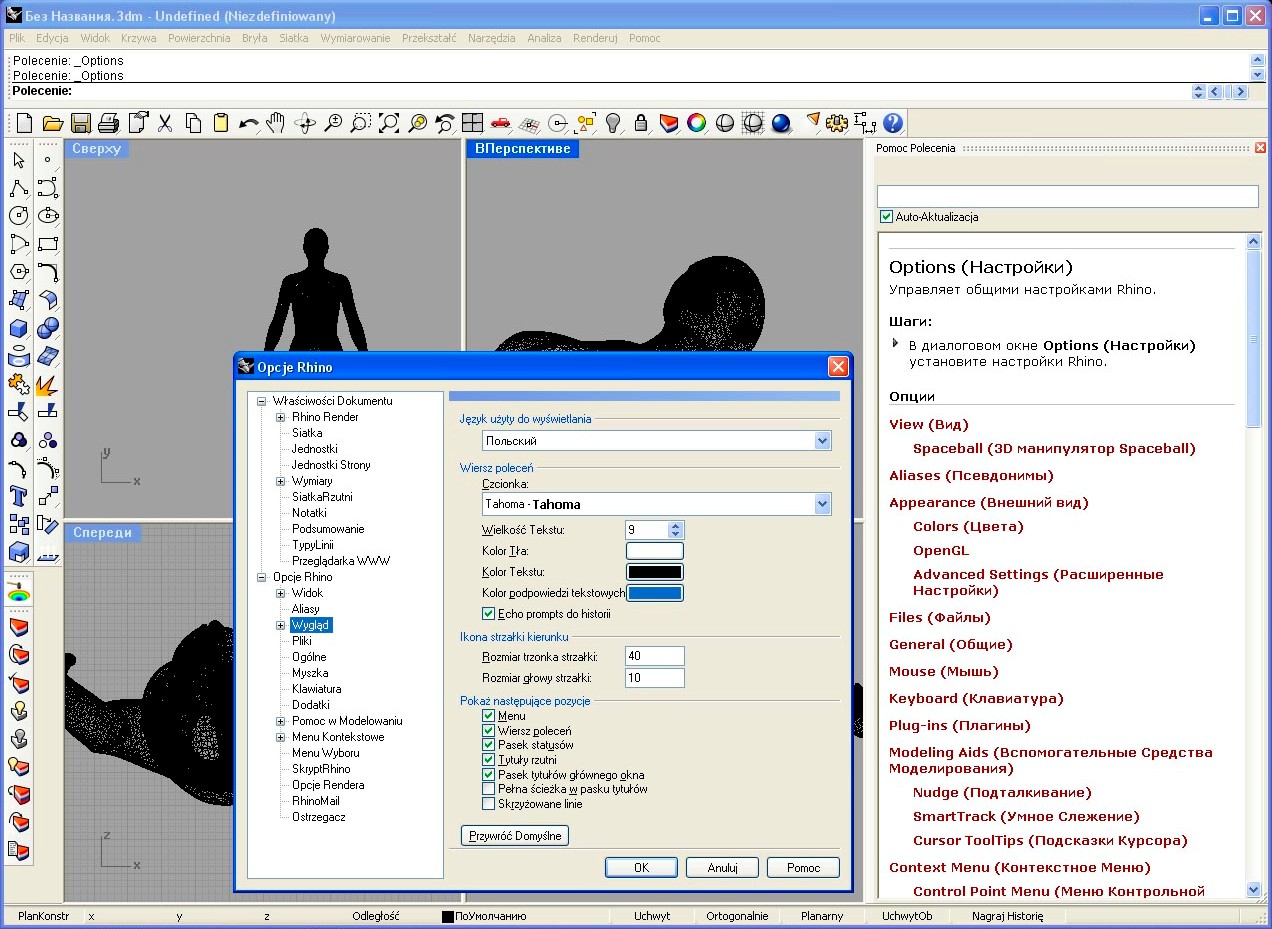Screen dimensions: 1272x929
Task: Open the Powierzchnia menu
Action: click(x=199, y=38)
